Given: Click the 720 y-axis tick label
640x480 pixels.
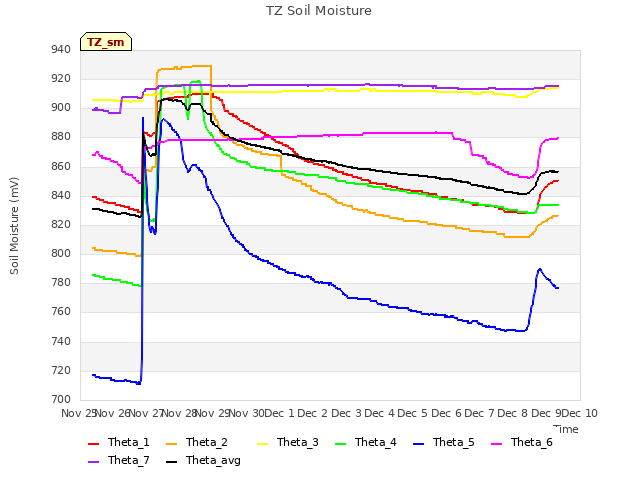Looking at the screenshot, I should pos(61,371).
